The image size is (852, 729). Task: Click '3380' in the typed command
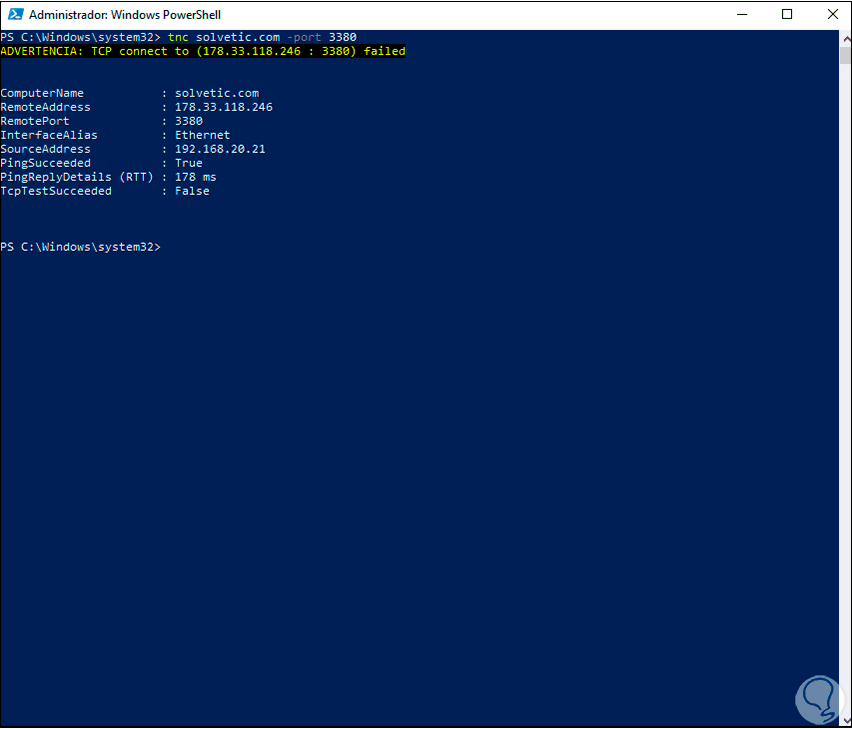(343, 37)
